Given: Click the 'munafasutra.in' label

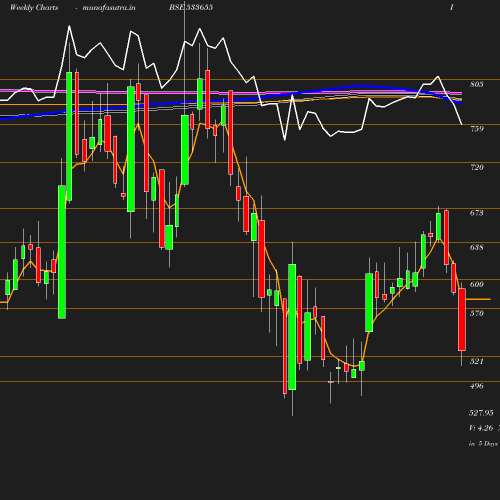Looking at the screenshot, I should tap(109, 8).
